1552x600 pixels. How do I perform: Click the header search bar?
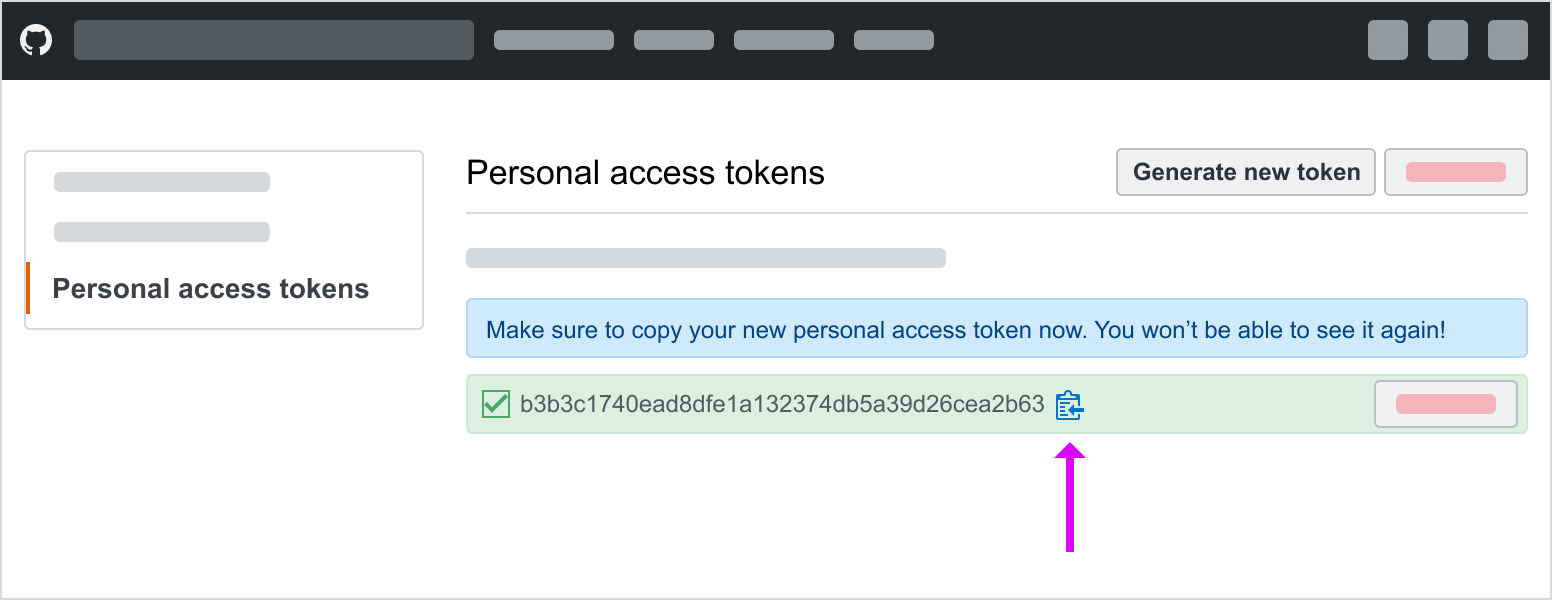point(274,40)
